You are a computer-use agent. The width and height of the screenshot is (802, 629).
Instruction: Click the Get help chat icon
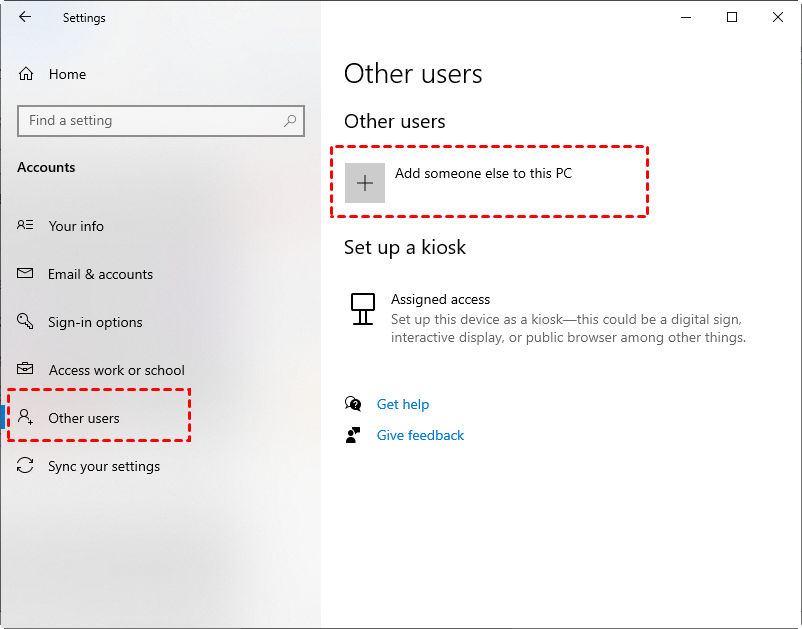[353, 404]
